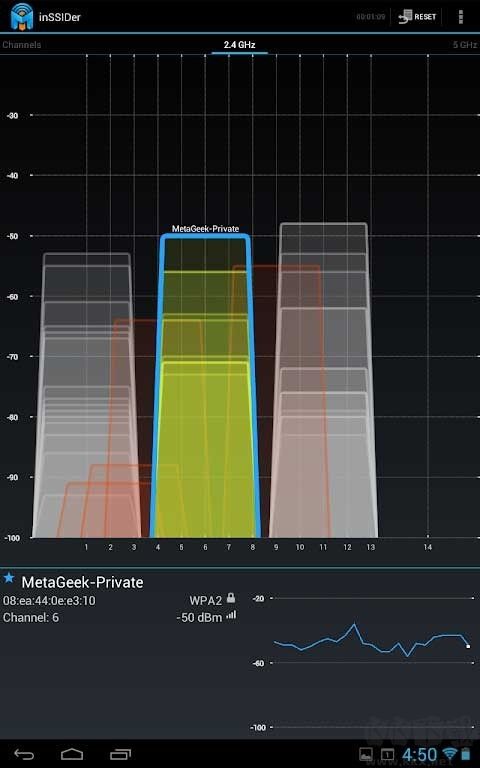Open the Channels tab
Viewport: 480px width, 768px height.
tap(22, 45)
